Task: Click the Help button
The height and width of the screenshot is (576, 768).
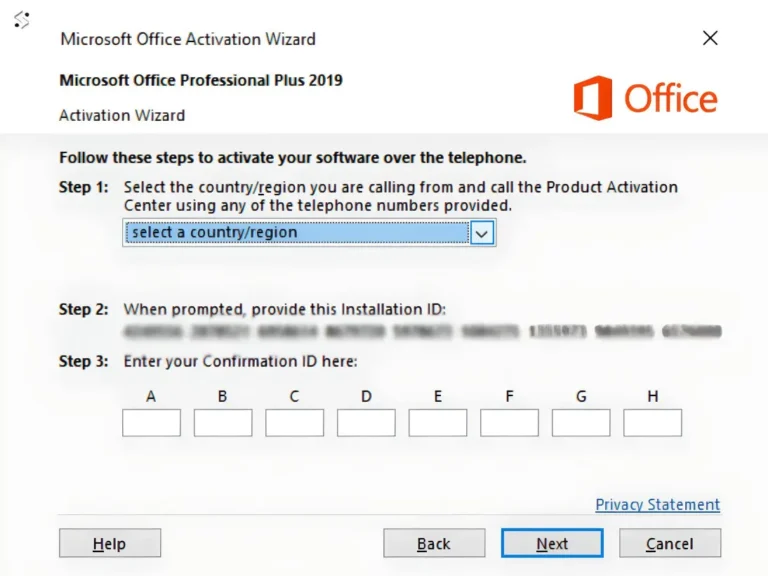Action: (110, 544)
